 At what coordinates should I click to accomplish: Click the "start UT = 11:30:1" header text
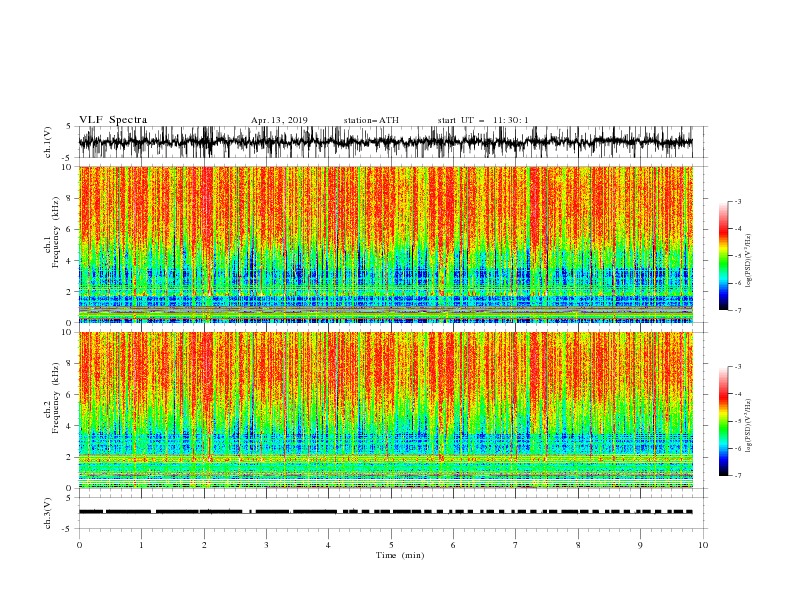(483, 120)
